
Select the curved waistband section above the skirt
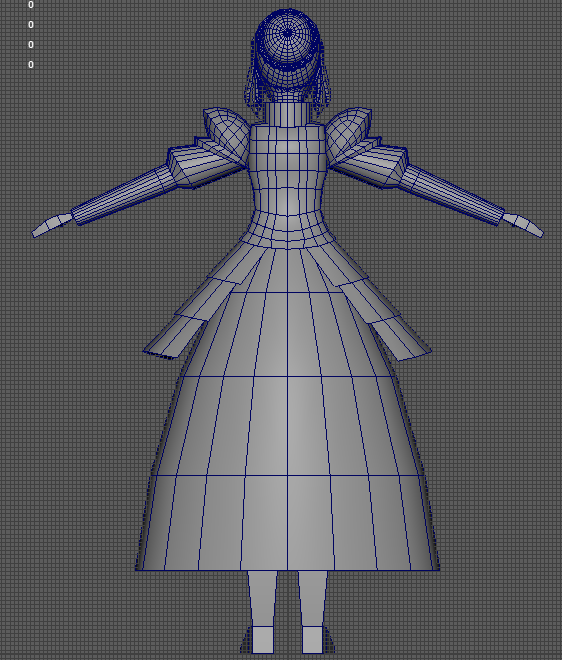[288, 231]
